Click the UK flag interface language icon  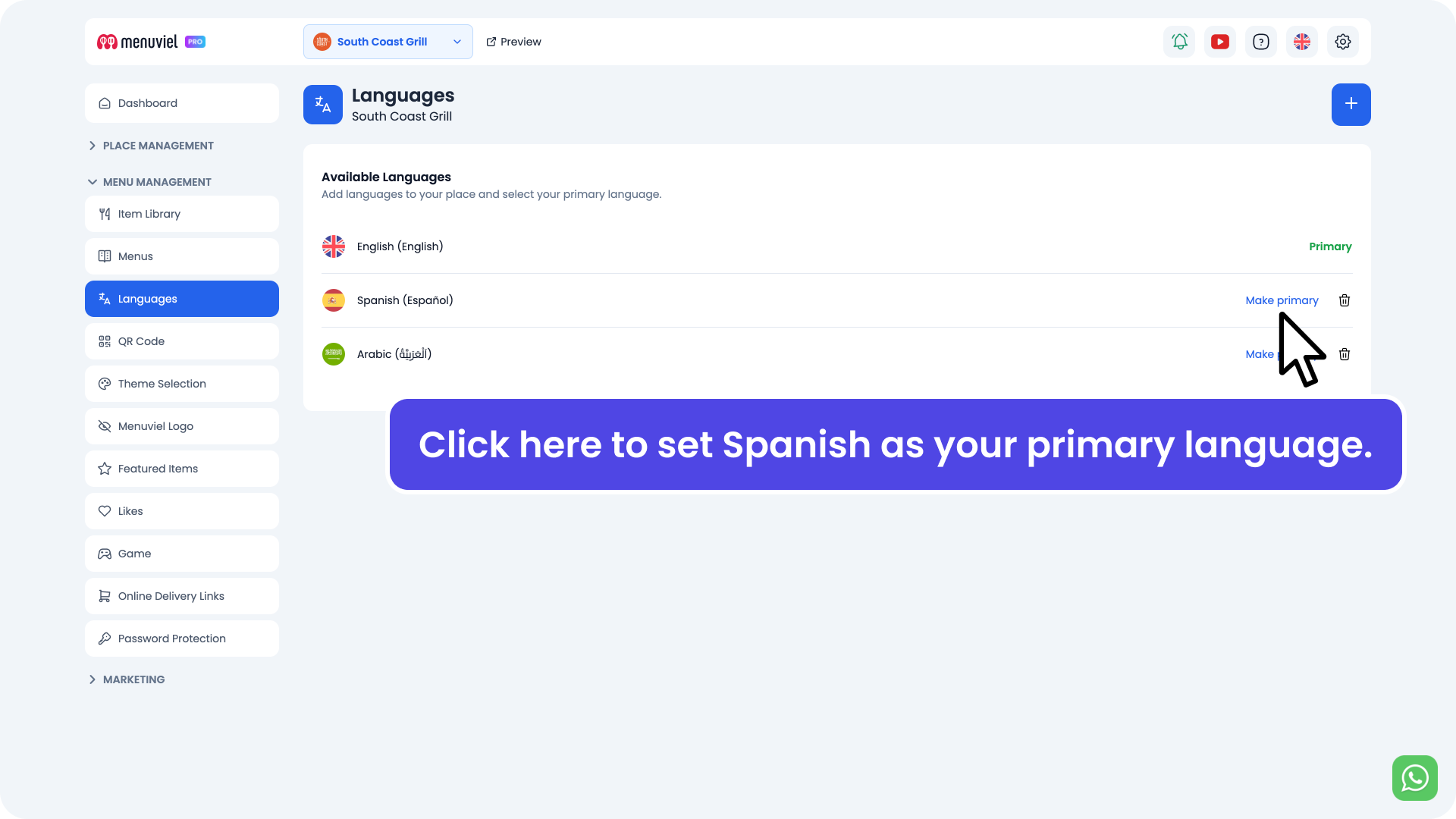[1302, 42]
